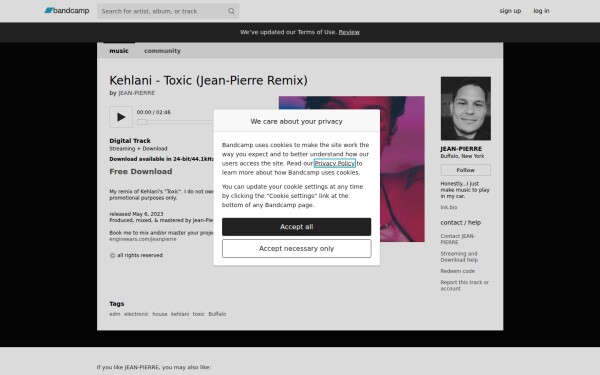
Task: Click the track title heading
Action: pyautogui.click(x=209, y=80)
